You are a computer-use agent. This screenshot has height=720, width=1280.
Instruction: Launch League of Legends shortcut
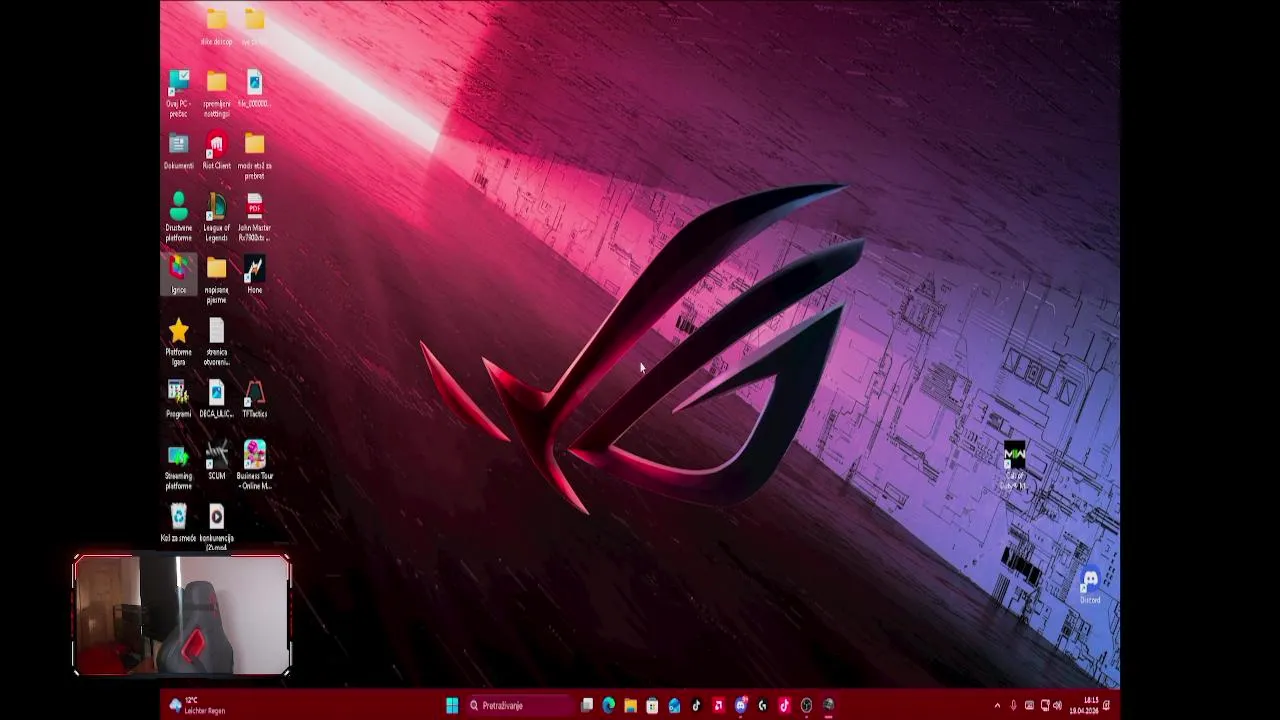216,217
